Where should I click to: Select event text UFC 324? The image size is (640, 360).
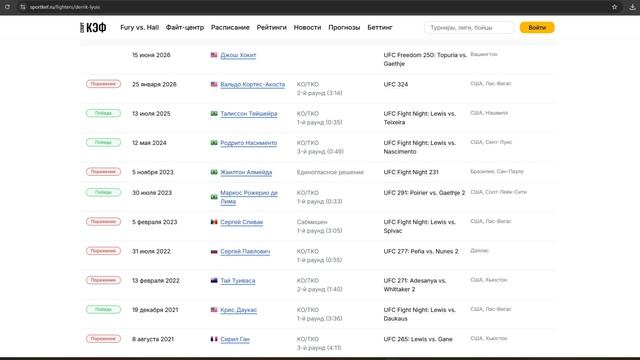[x=396, y=84]
